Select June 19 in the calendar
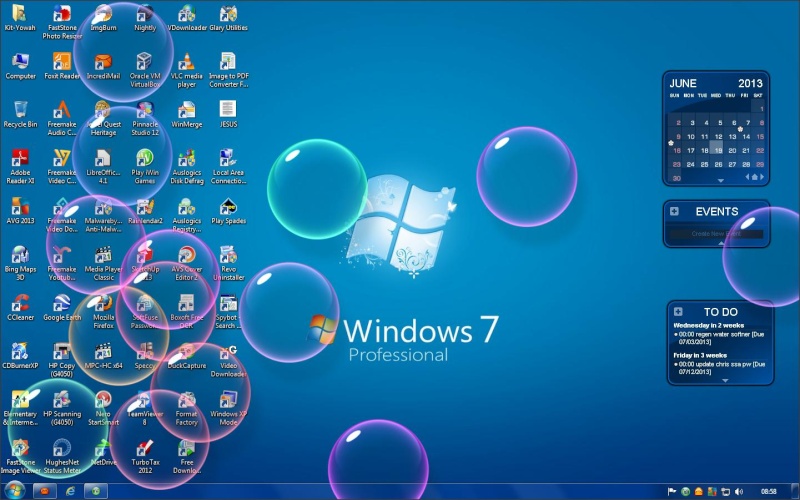The width and height of the screenshot is (800, 500). click(x=718, y=151)
